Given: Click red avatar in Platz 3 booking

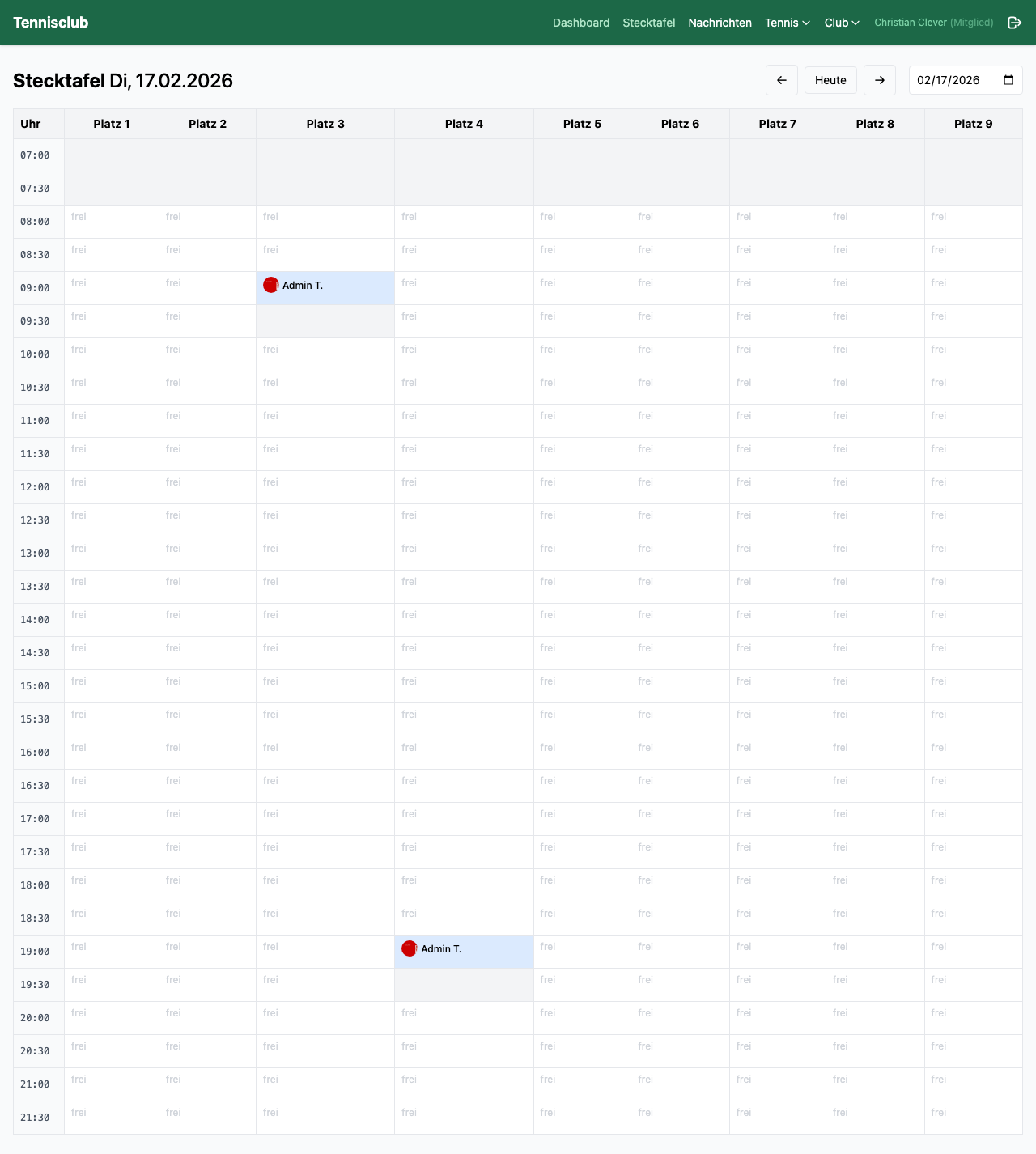Looking at the screenshot, I should 271,285.
